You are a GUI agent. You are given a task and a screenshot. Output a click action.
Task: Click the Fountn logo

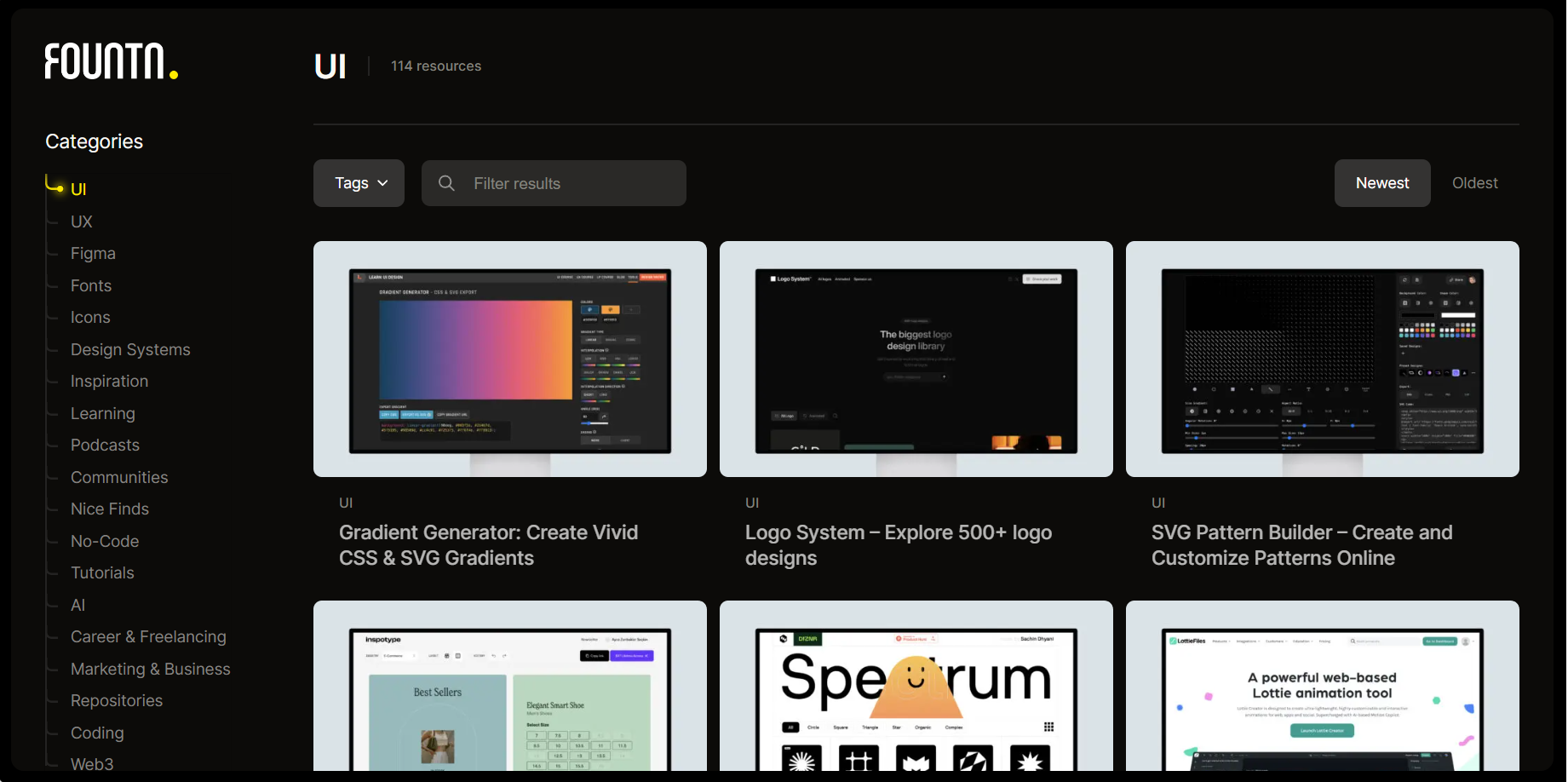pyautogui.click(x=112, y=61)
